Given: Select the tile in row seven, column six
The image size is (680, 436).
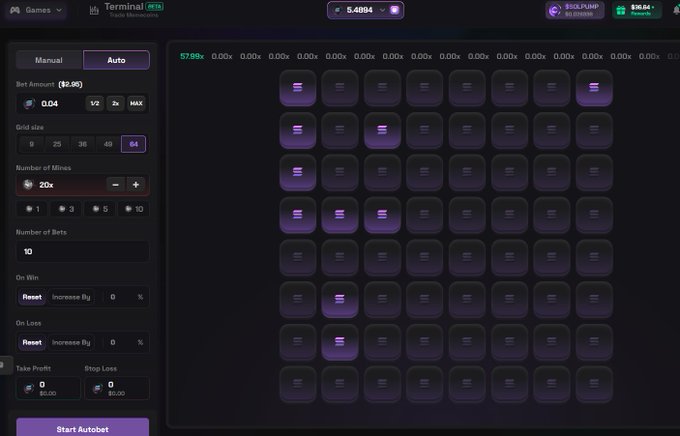Looking at the screenshot, I should (509, 342).
